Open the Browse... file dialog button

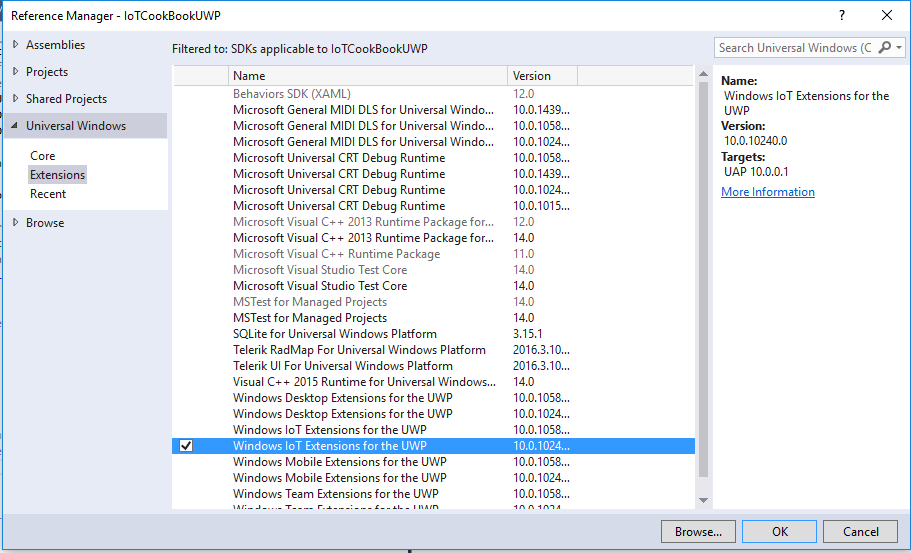pos(698,532)
